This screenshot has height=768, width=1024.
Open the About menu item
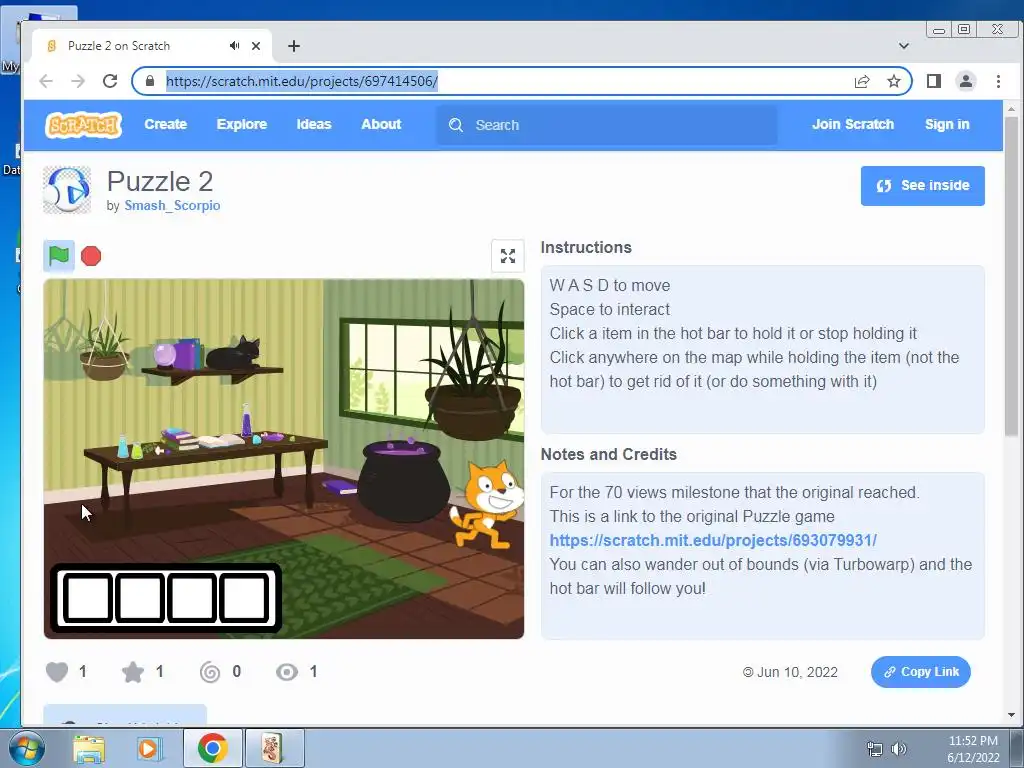tap(381, 124)
